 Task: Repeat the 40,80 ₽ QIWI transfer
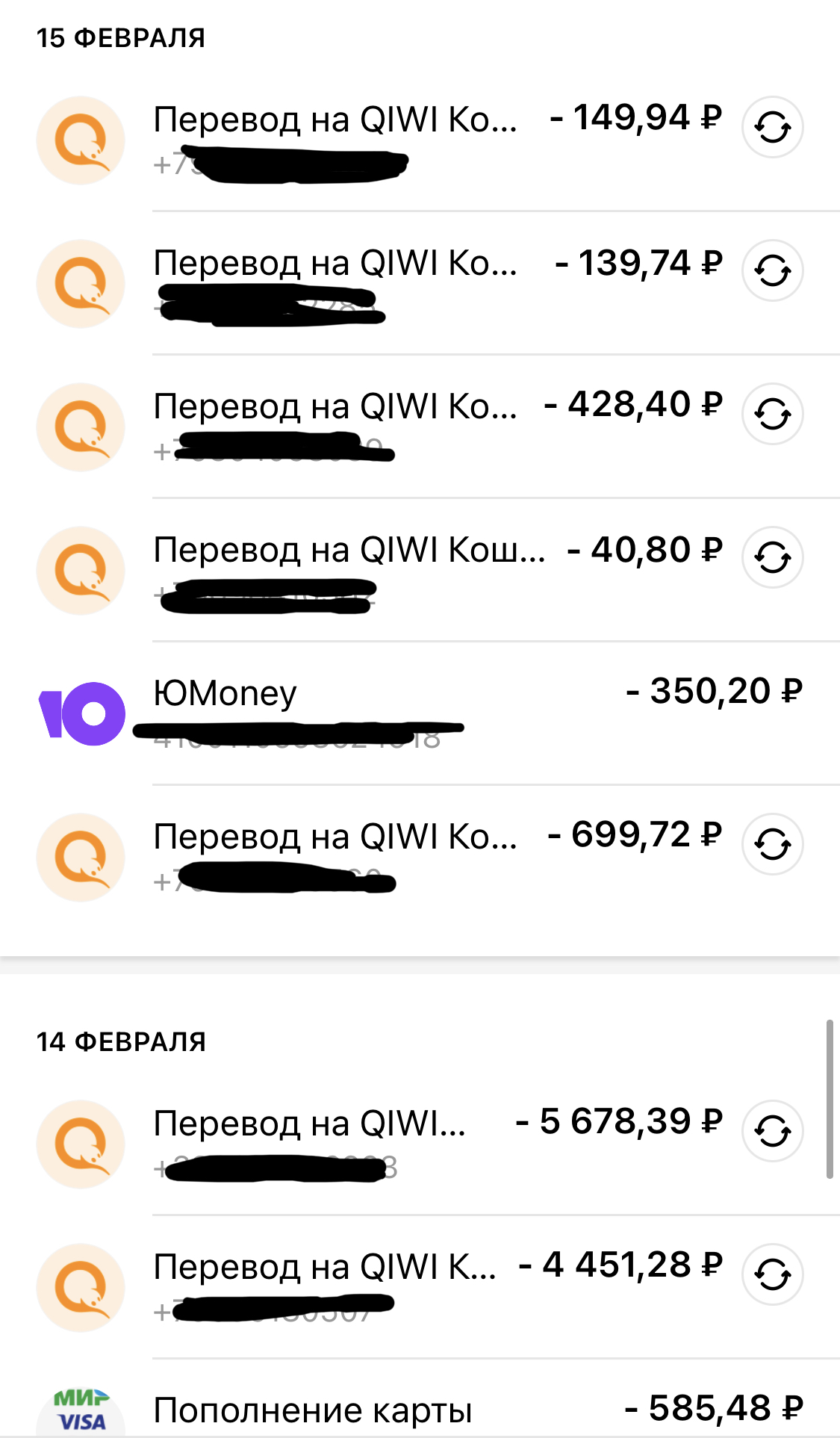click(x=772, y=557)
